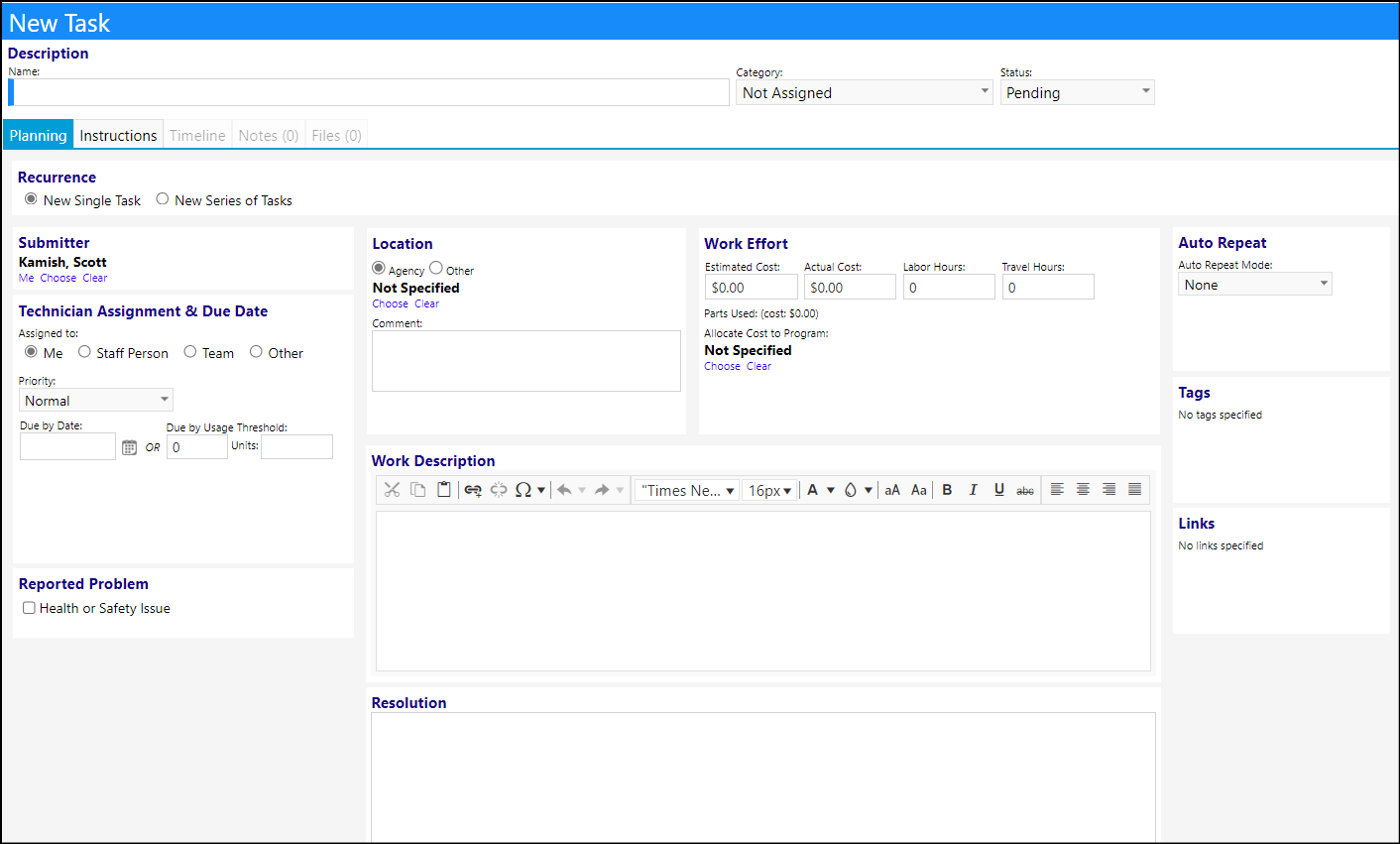This screenshot has width=1400, height=844.
Task: Open the Due by Date calendar picker
Action: click(x=129, y=447)
